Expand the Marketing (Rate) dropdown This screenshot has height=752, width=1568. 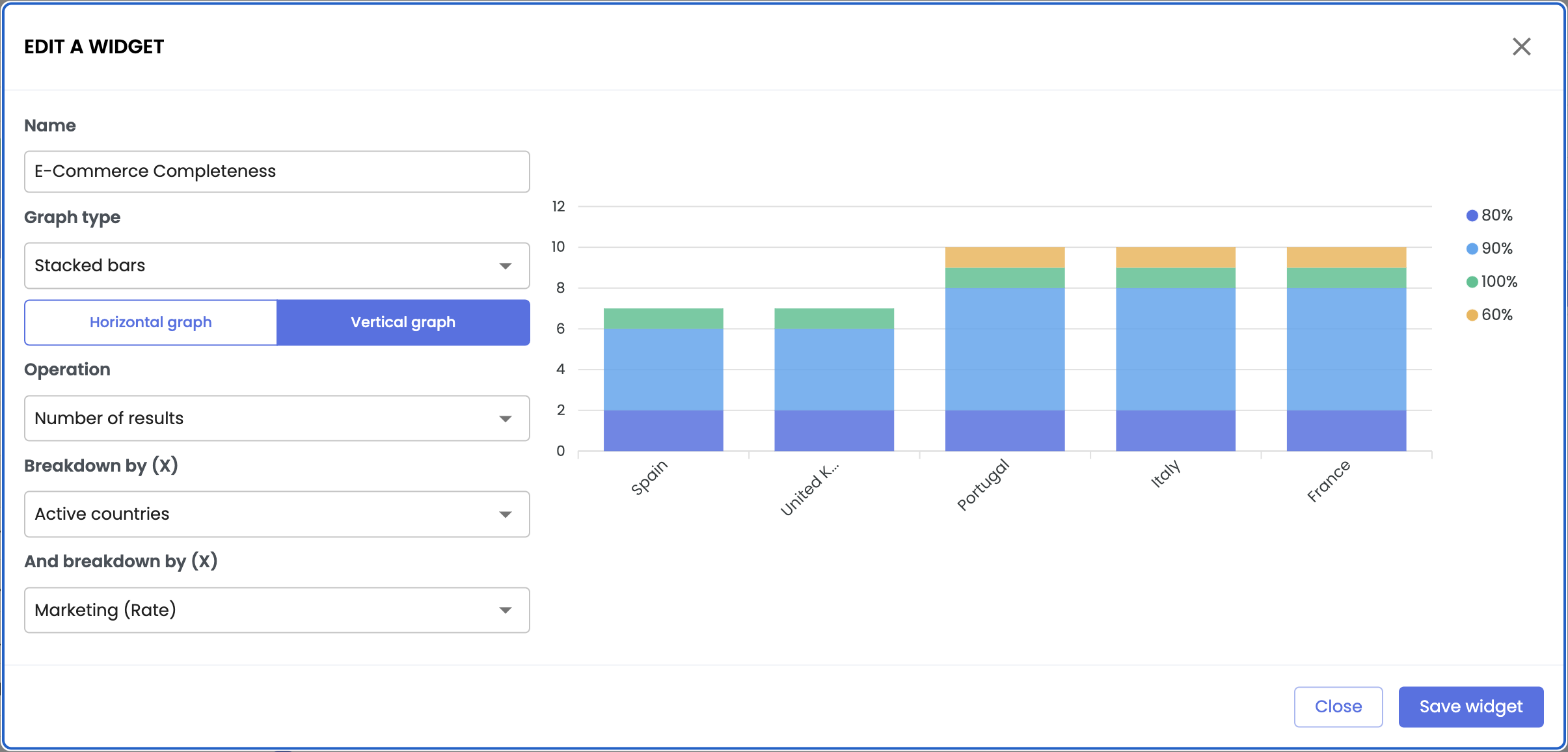pos(505,610)
